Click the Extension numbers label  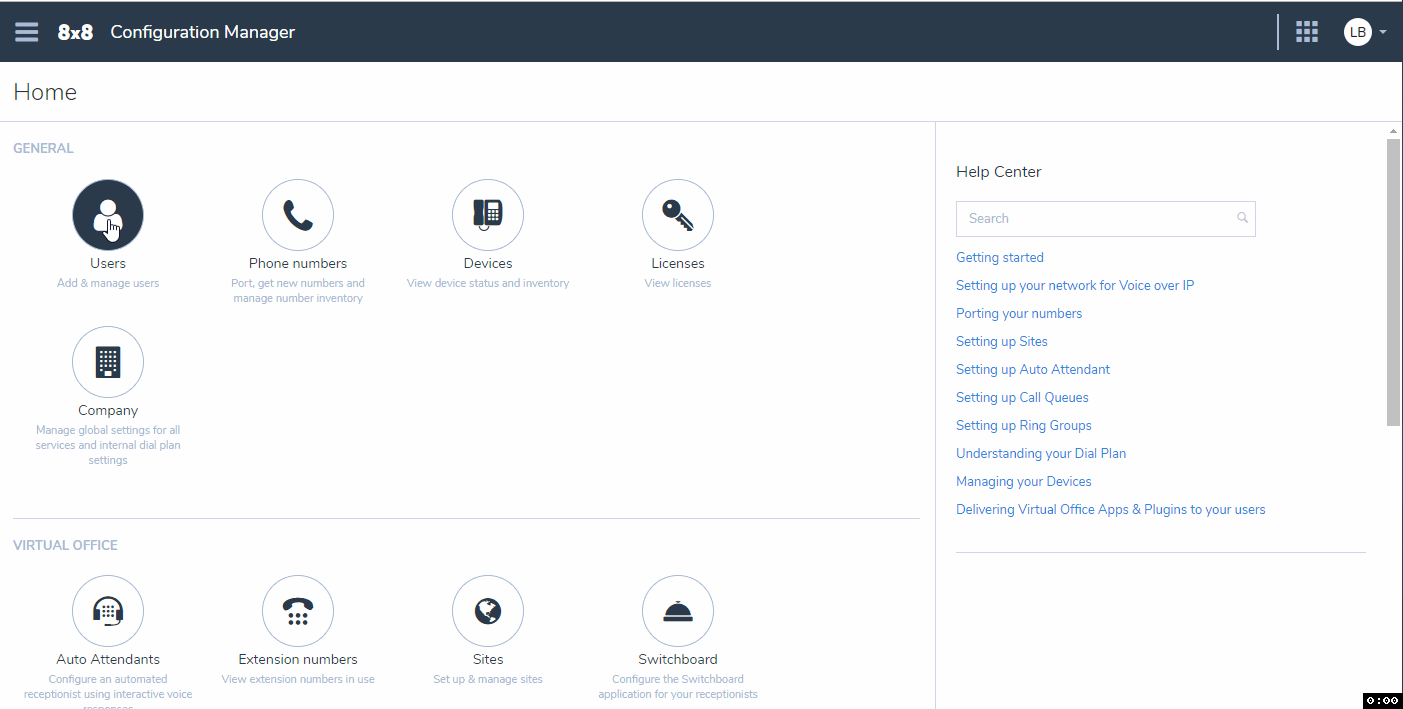click(298, 659)
